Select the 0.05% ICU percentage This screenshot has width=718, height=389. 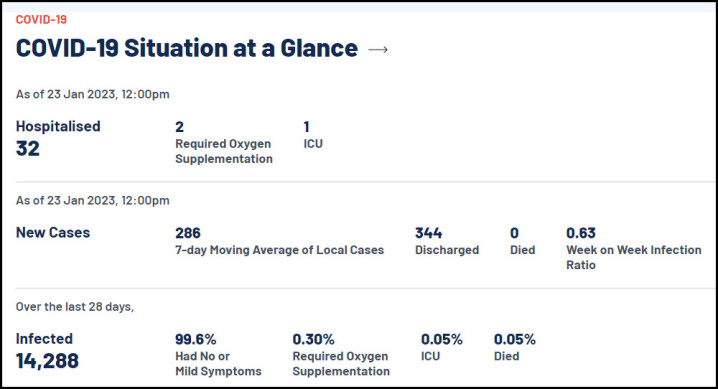[x=442, y=339]
